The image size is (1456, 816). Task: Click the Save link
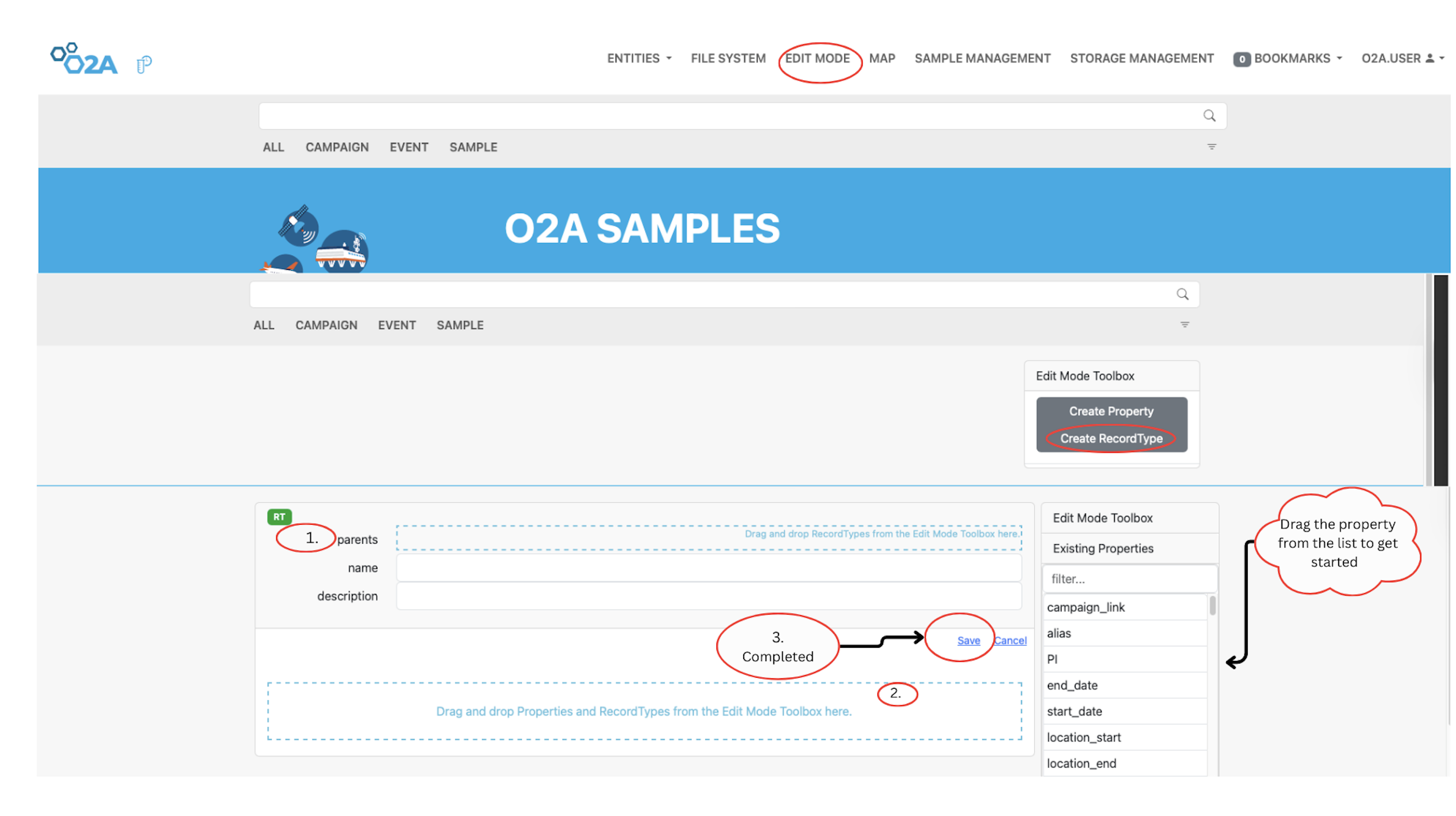click(968, 640)
